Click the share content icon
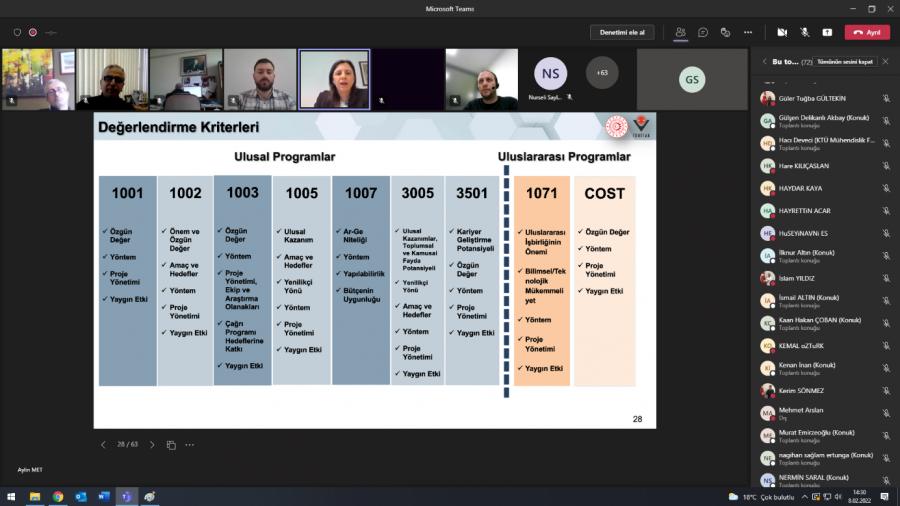 (x=827, y=32)
